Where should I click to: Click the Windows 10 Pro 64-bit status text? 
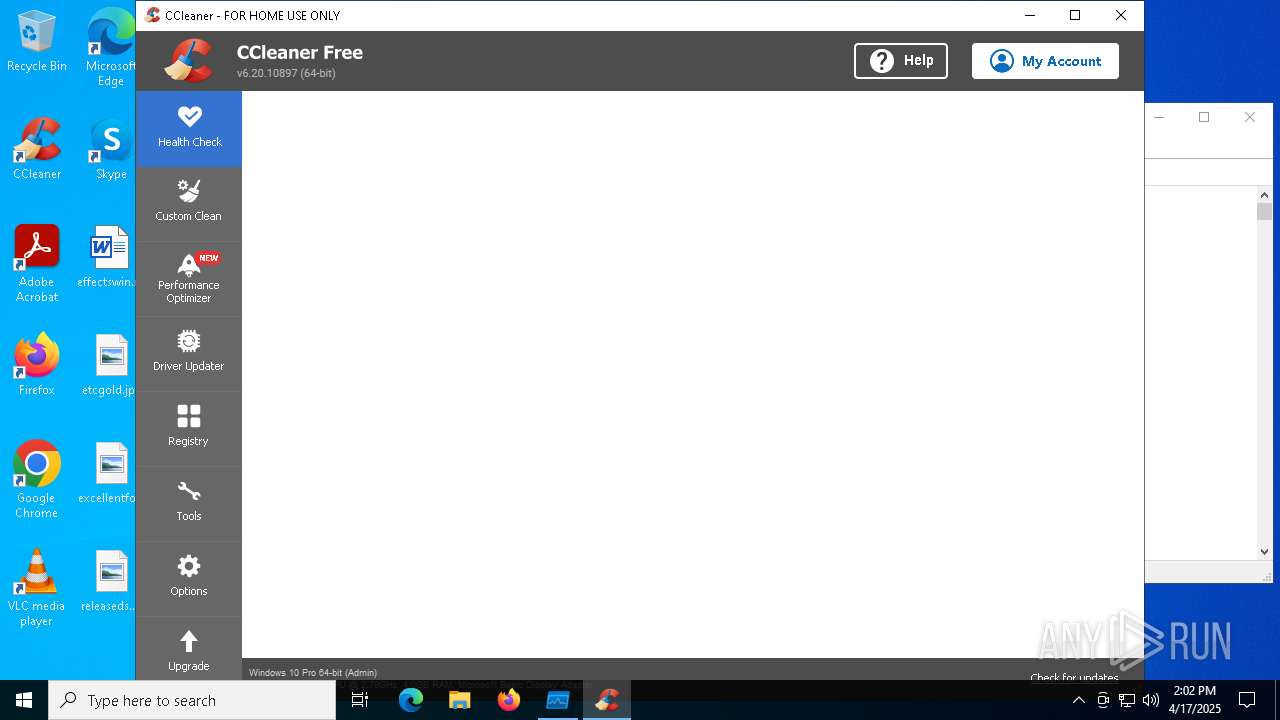coord(313,673)
